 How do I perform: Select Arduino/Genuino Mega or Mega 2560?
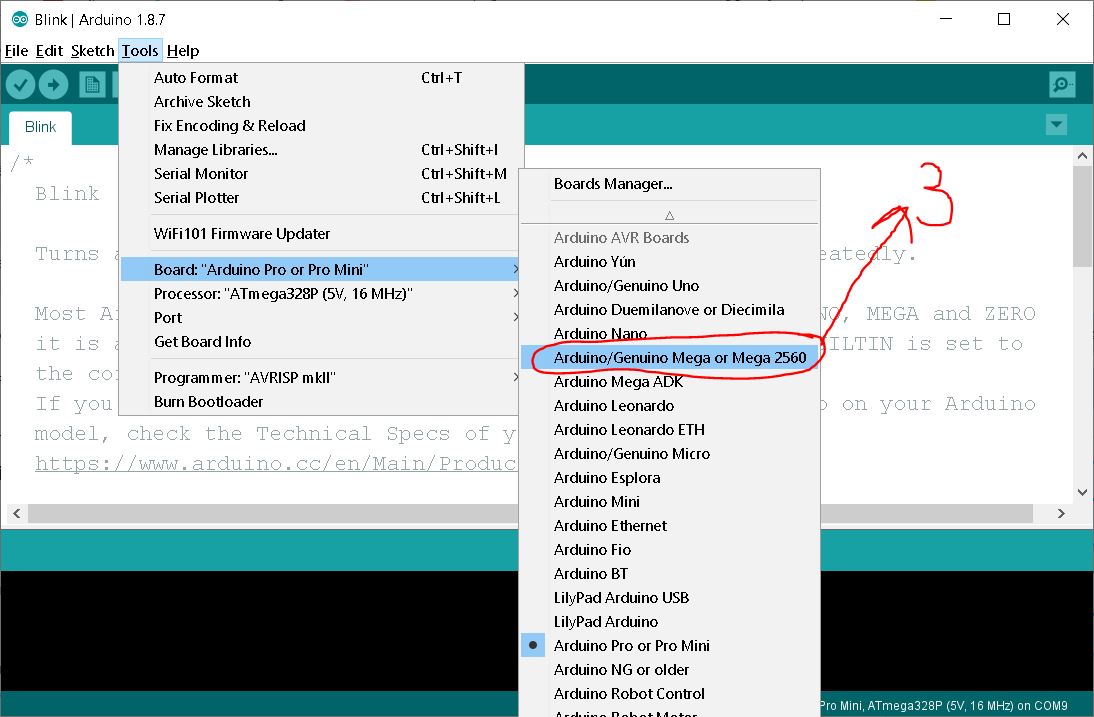click(x=670, y=358)
